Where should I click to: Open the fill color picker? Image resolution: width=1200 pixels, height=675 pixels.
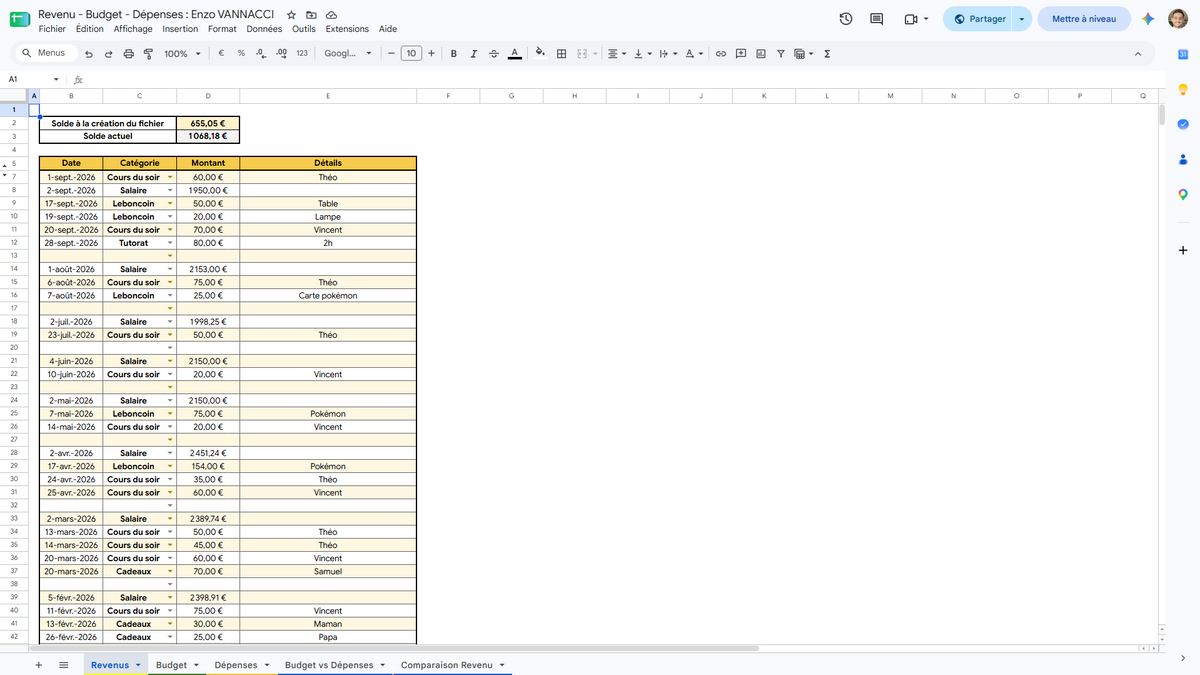[540, 53]
